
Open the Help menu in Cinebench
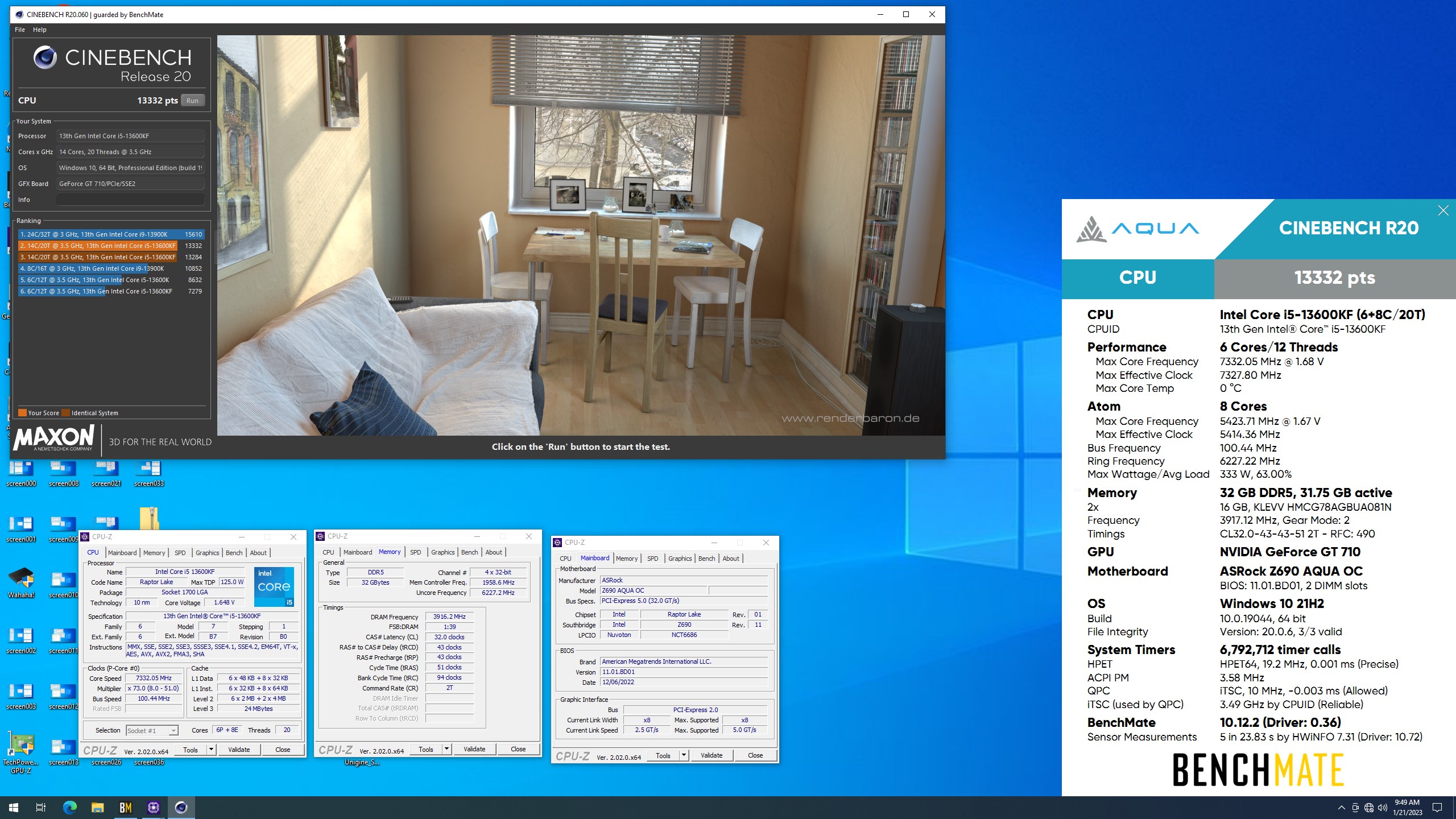coord(40,30)
